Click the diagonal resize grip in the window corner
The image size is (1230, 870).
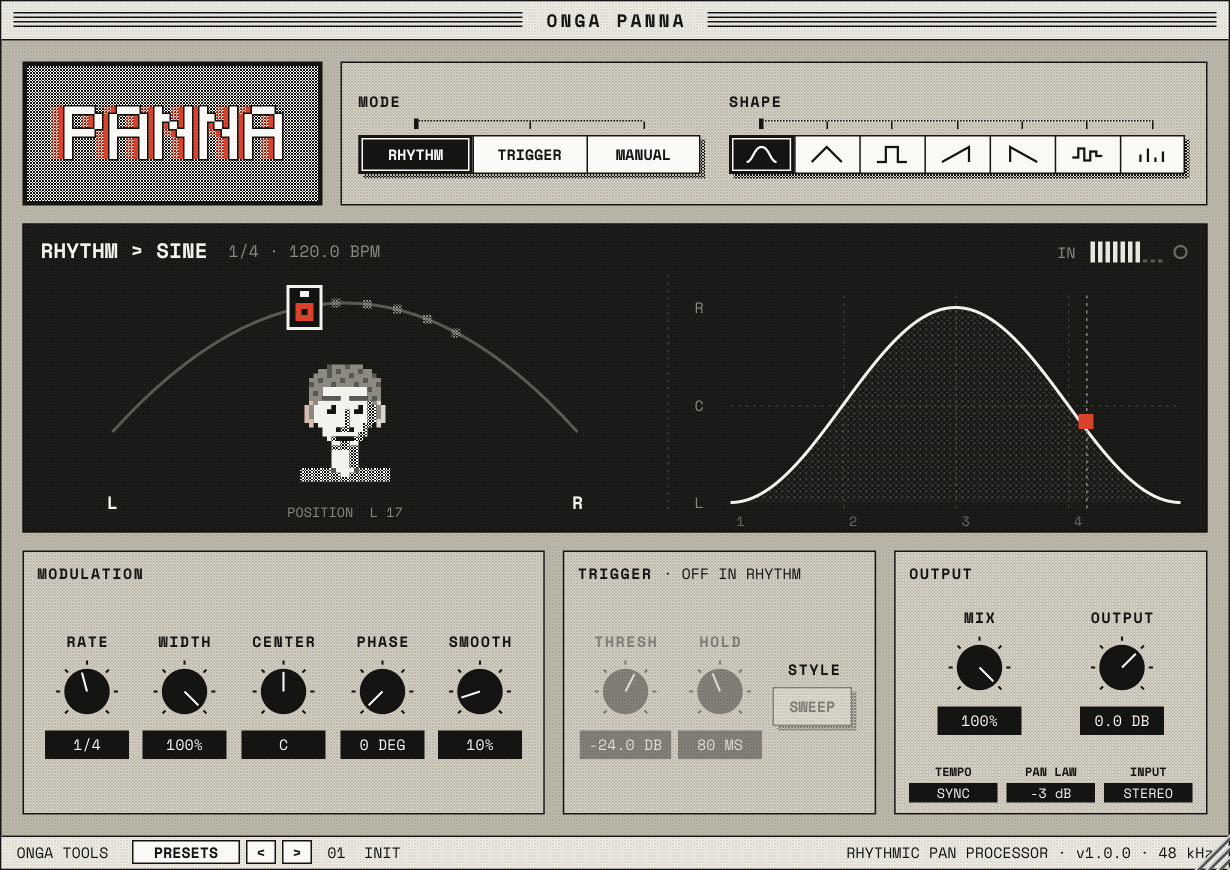[x=1213, y=853]
